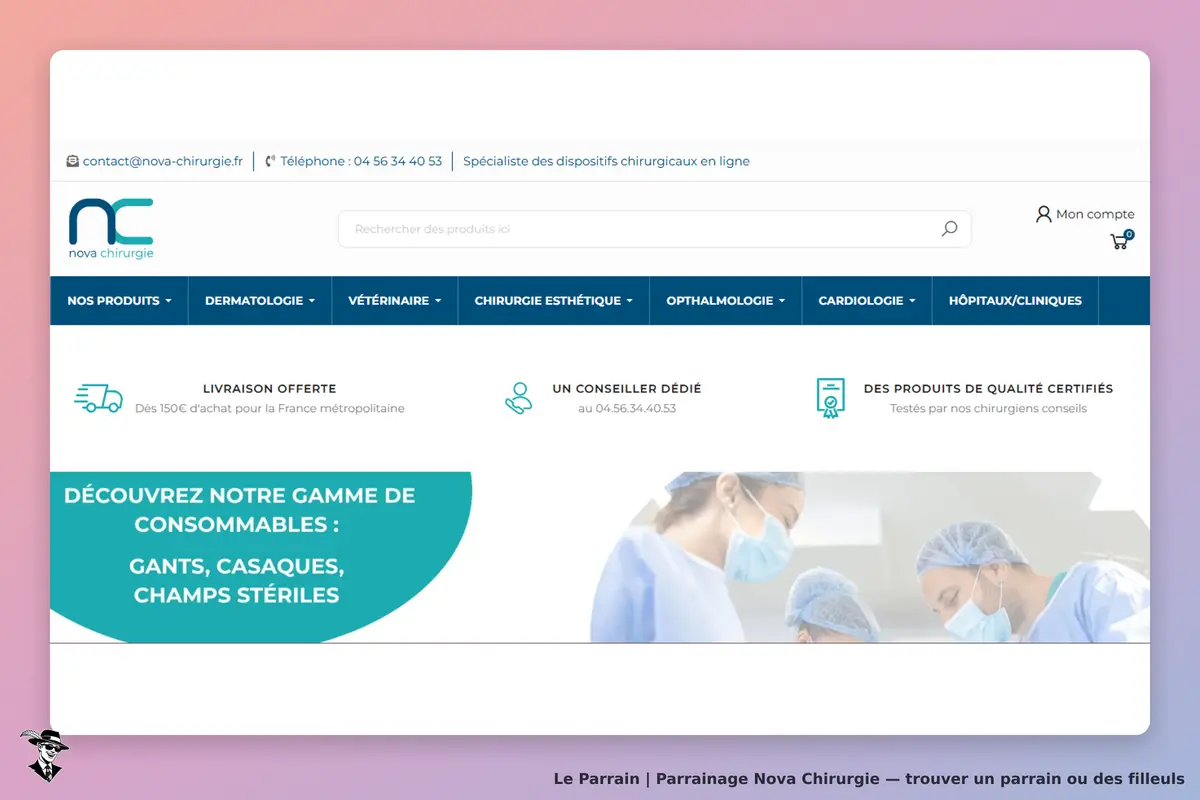This screenshot has width=1200, height=800.
Task: Open the Mon compte link
Action: pyautogui.click(x=1095, y=214)
